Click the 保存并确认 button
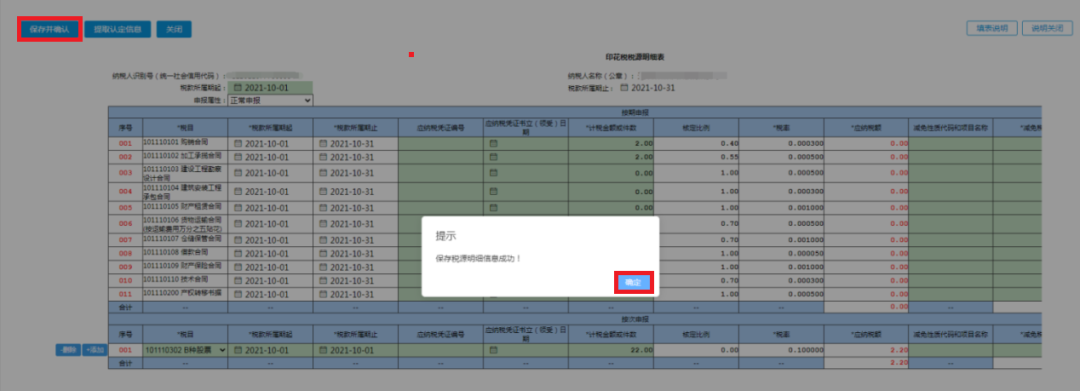The image size is (1080, 391). [x=50, y=30]
